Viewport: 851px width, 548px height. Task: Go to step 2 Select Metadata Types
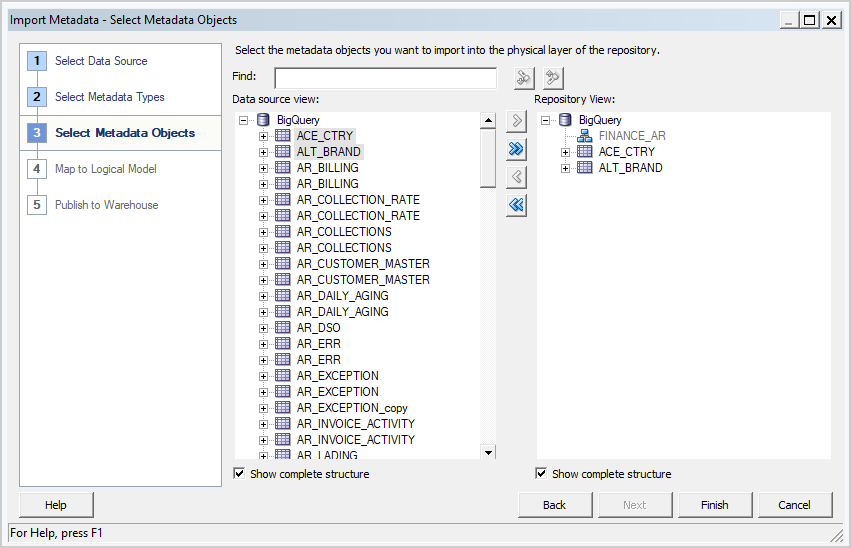109,97
